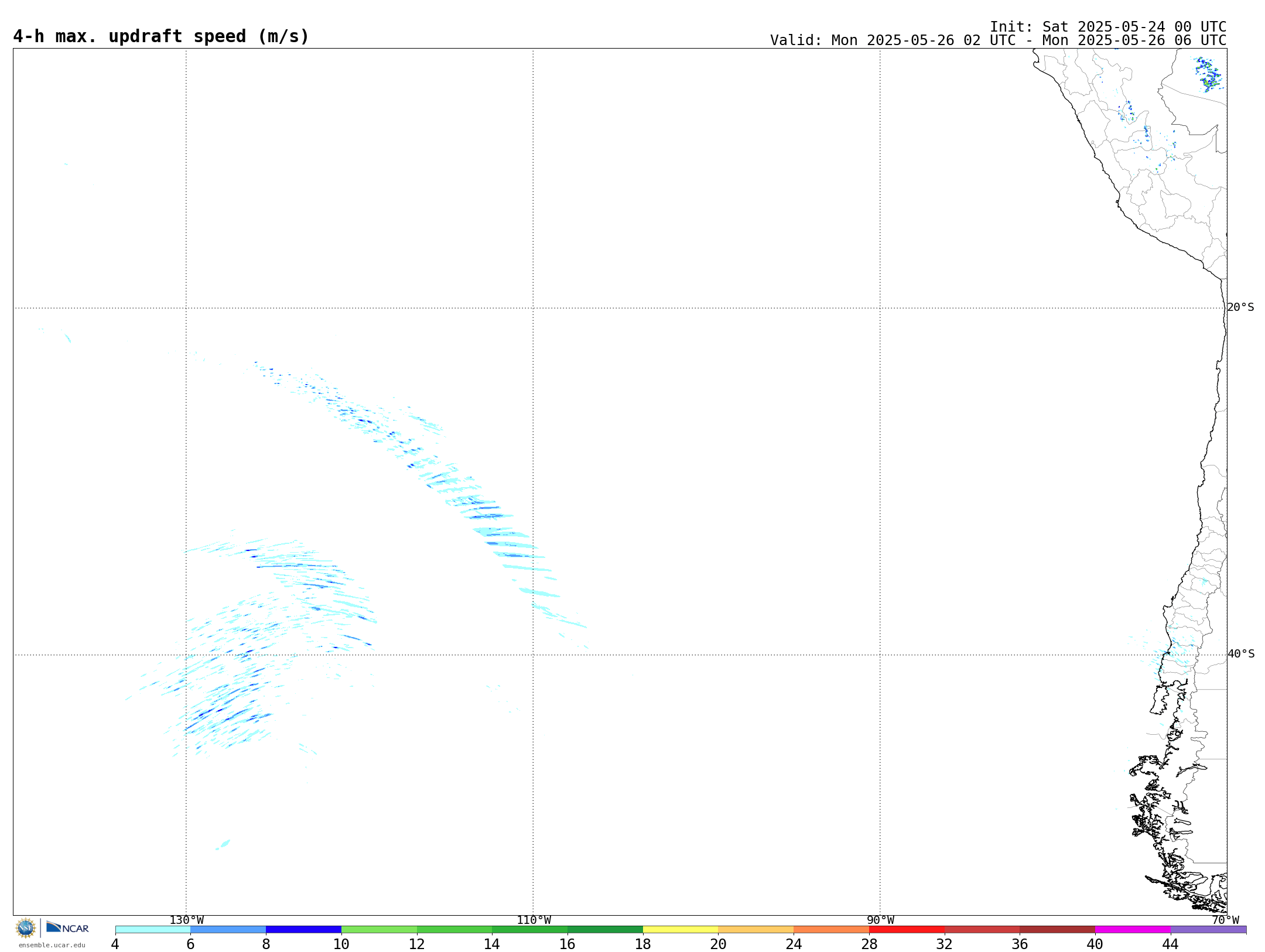Click the NSF logo
The height and width of the screenshot is (952, 1265).
pyautogui.click(x=26, y=928)
